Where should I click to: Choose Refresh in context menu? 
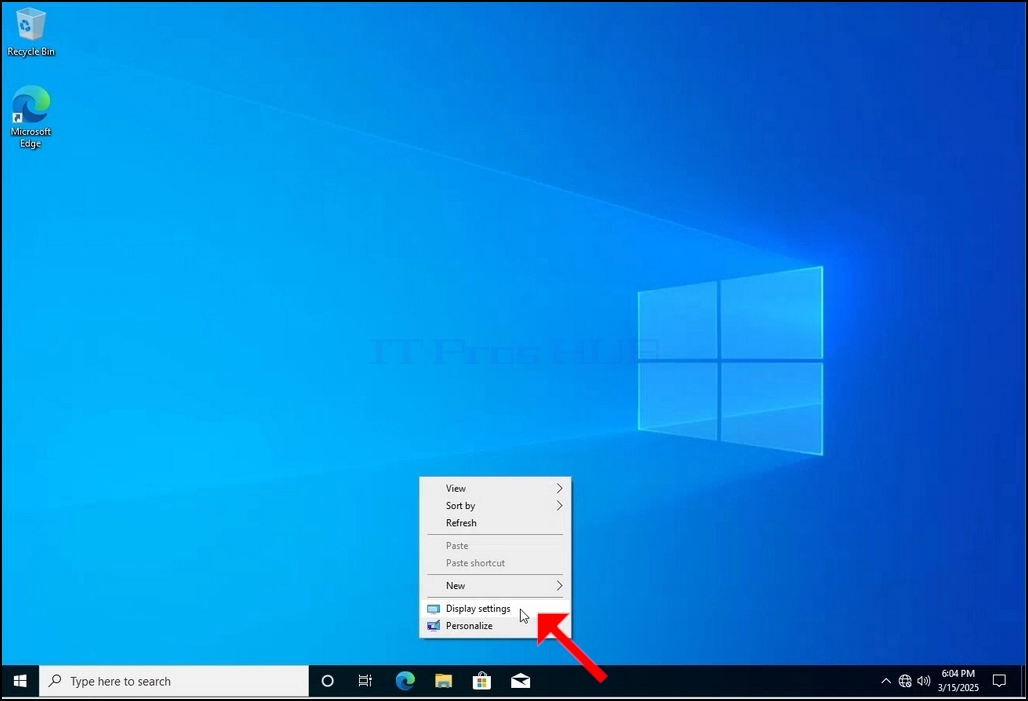495,523
